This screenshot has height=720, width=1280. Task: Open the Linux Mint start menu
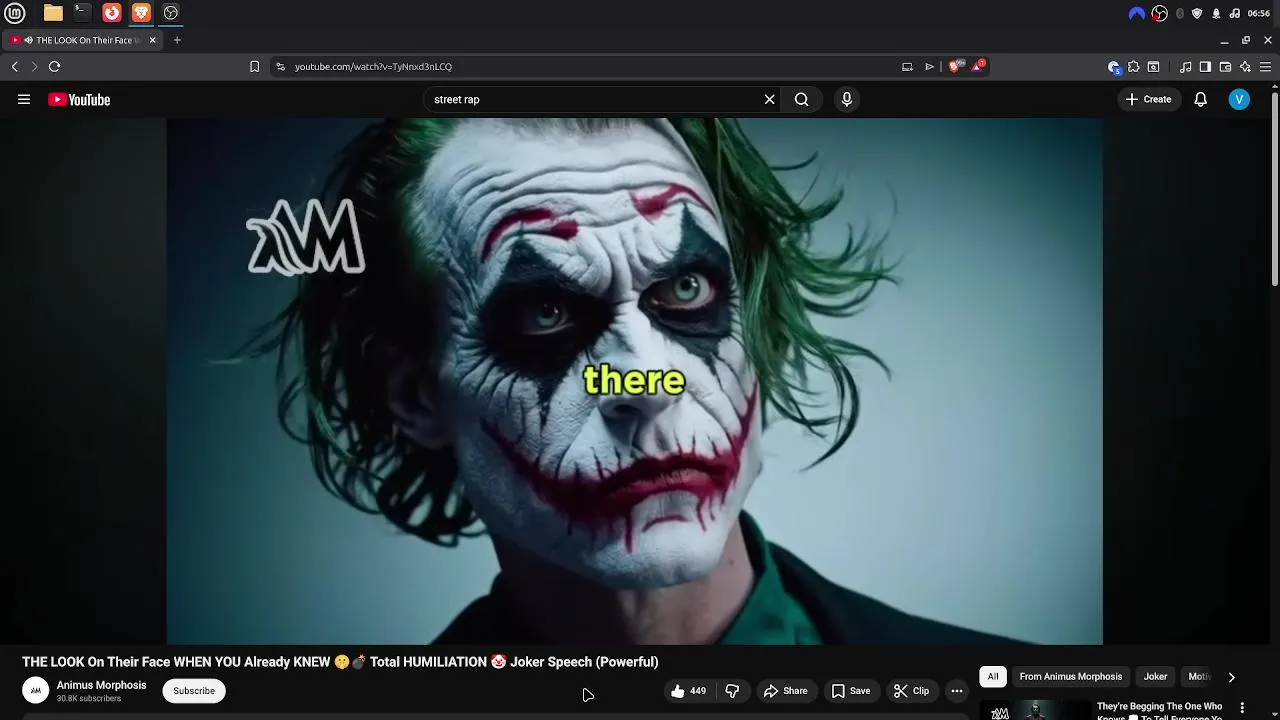[15, 13]
